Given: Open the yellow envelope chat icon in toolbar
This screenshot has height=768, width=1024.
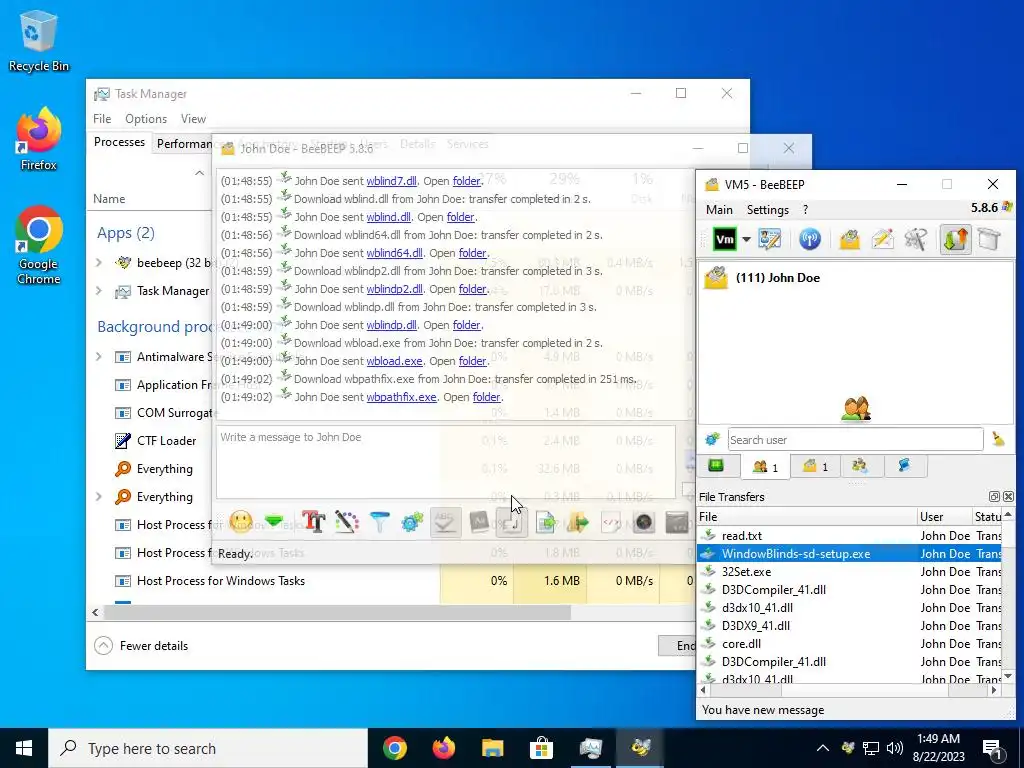Looking at the screenshot, I should point(850,239).
